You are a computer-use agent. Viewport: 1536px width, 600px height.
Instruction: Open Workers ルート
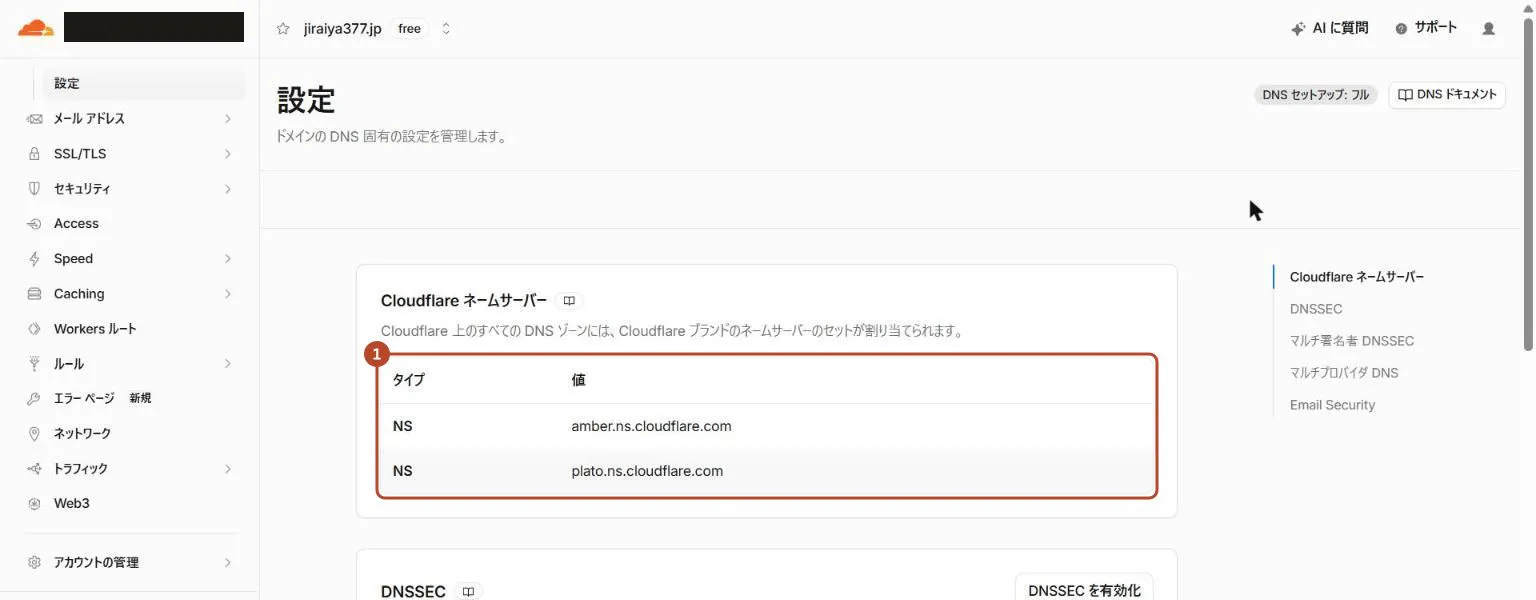tap(95, 329)
